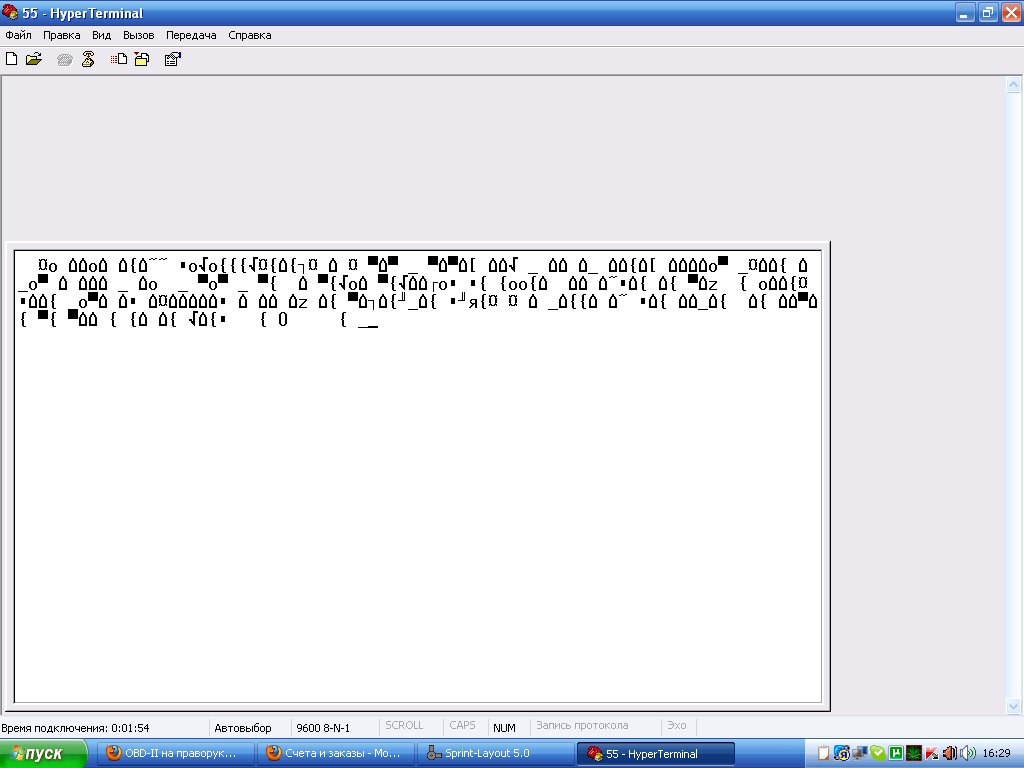Open the Правка menu
This screenshot has width=1024, height=768.
pyautogui.click(x=62, y=35)
